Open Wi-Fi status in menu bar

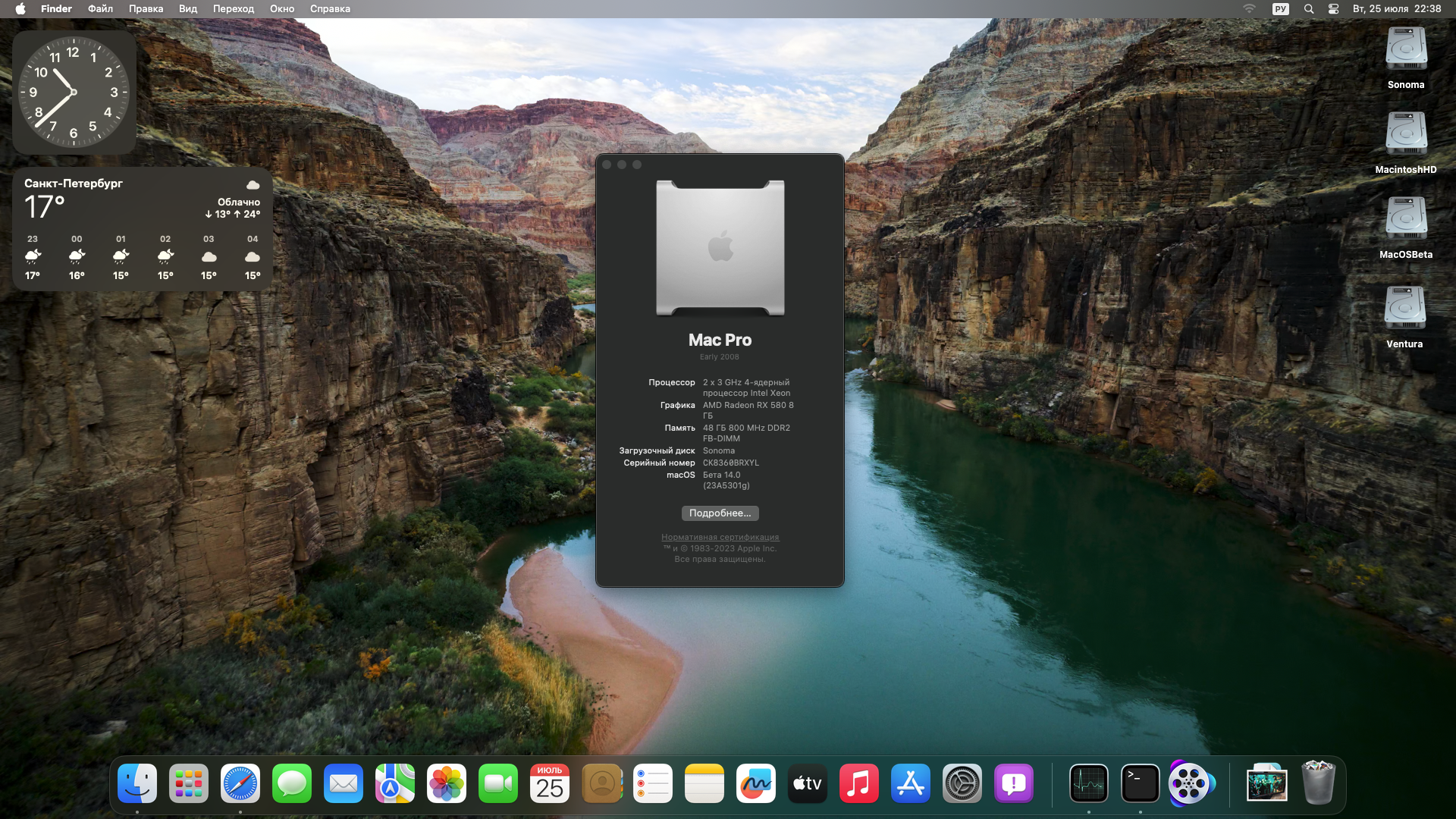[x=1249, y=9]
